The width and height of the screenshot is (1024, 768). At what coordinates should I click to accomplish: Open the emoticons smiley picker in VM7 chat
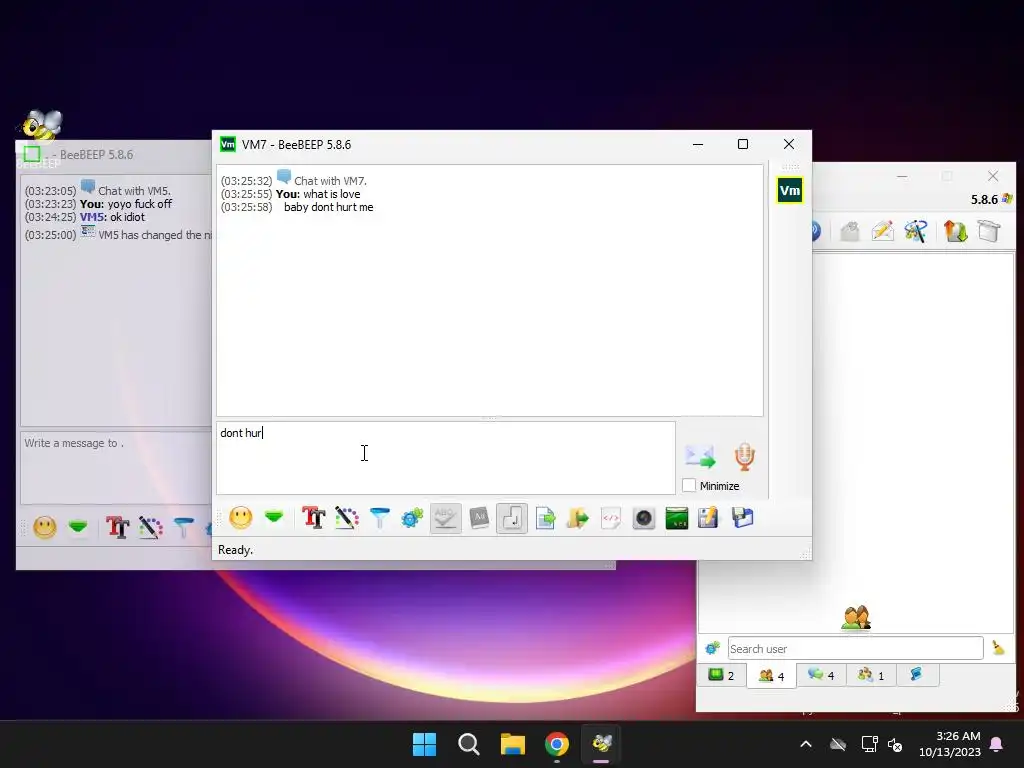(x=240, y=518)
